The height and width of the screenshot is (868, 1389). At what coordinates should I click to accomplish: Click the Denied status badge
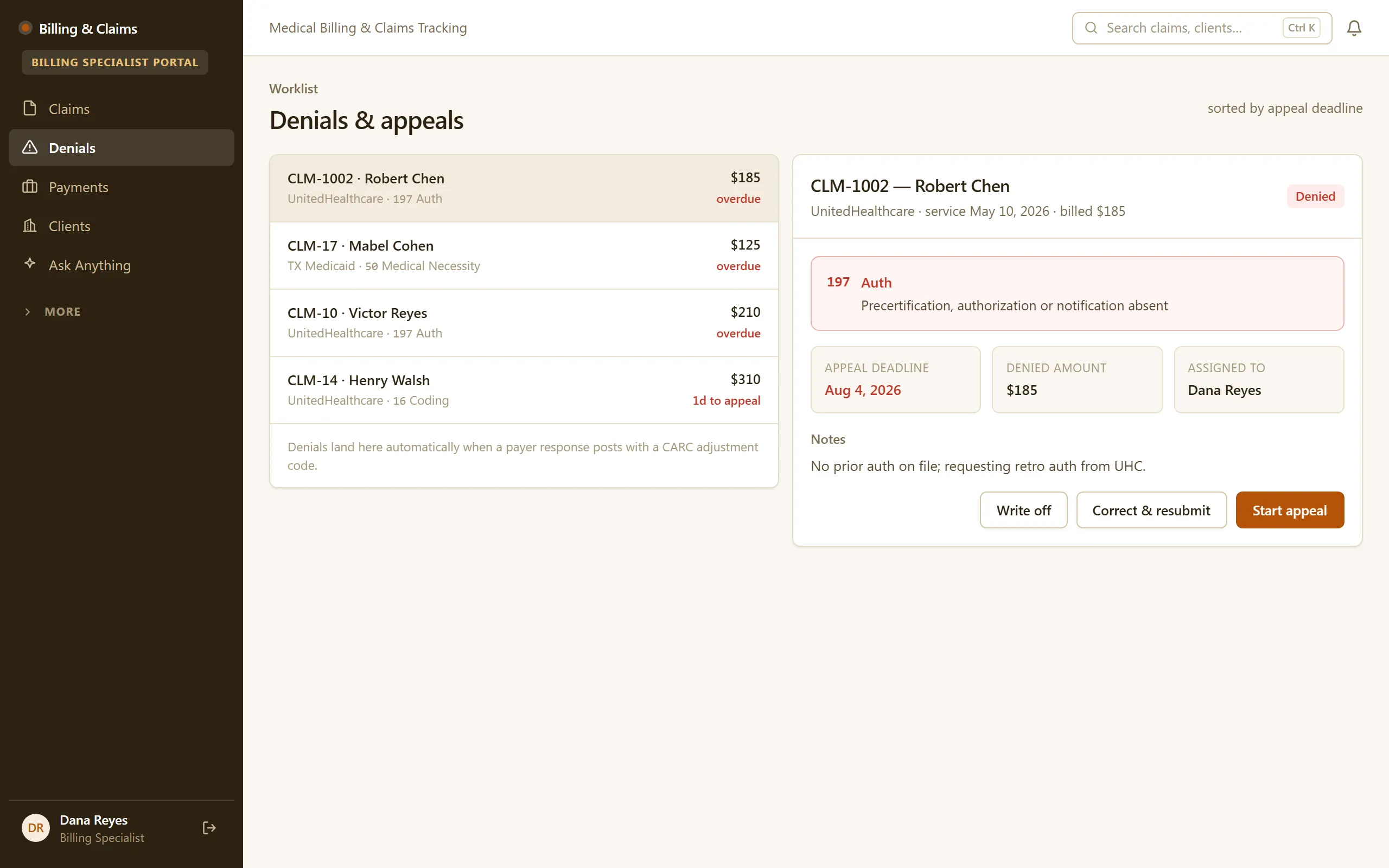pos(1315,196)
